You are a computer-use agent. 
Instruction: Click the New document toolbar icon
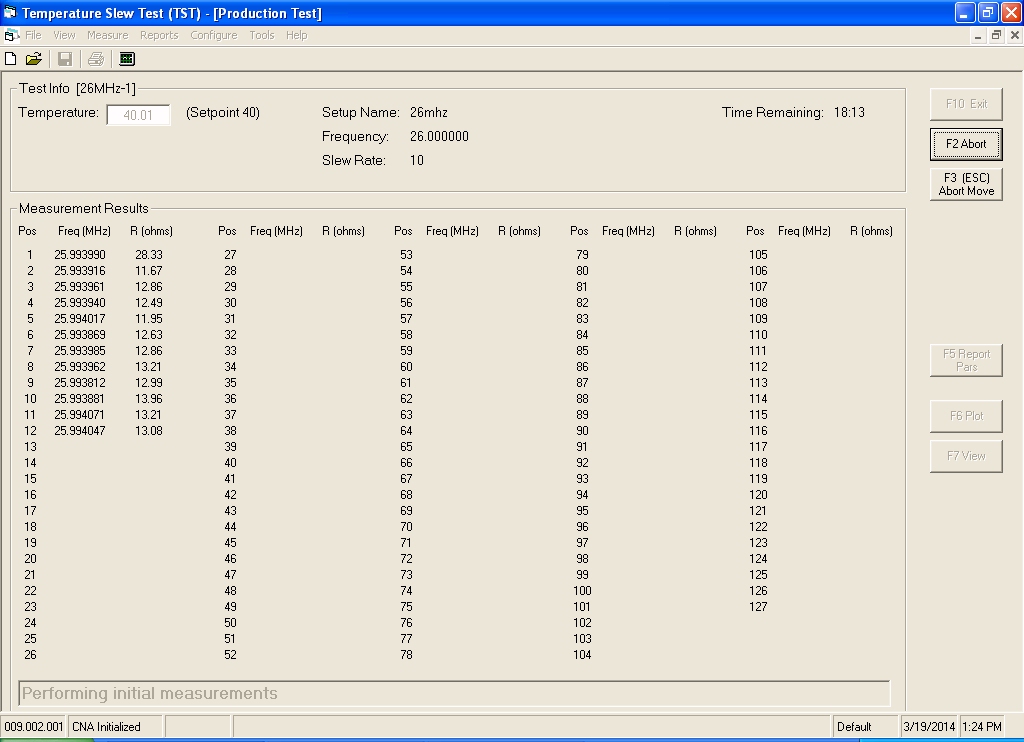click(11, 59)
